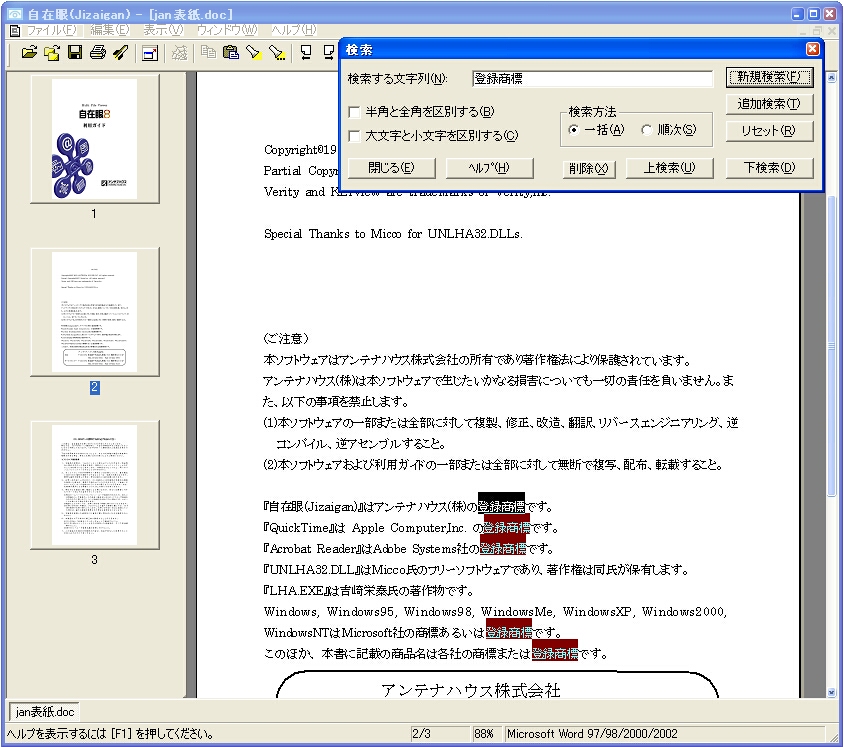The height and width of the screenshot is (747, 844).
Task: Focus the 検索する文字列 input field
Action: pyautogui.click(x=592, y=79)
